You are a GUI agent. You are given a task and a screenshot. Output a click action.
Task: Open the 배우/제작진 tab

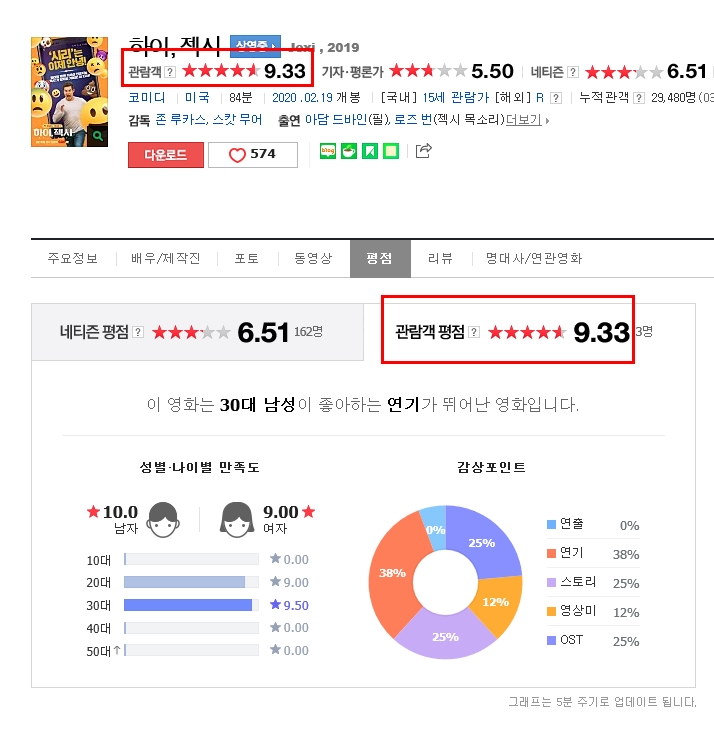[166, 258]
